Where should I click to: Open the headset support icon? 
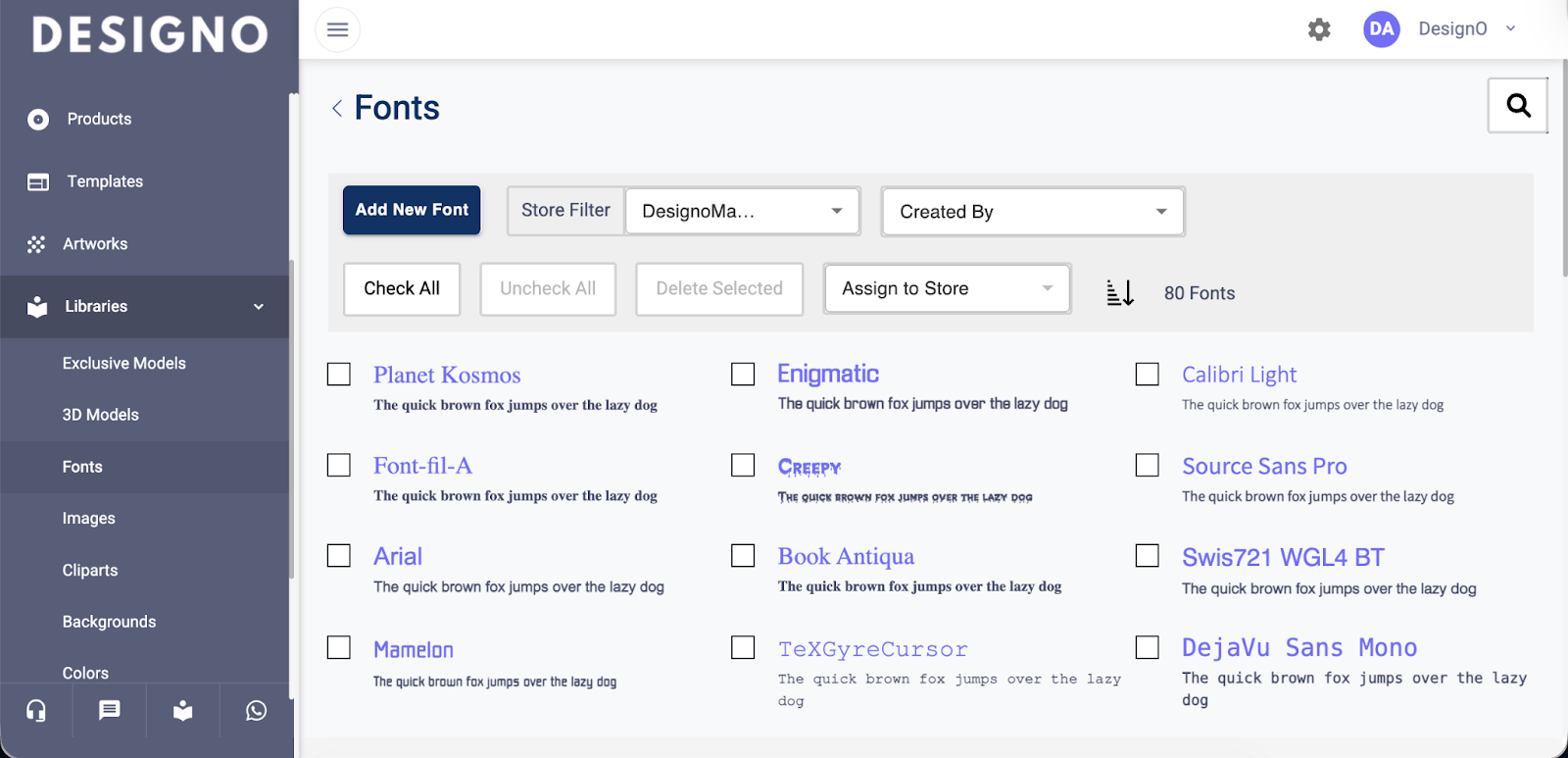[x=36, y=710]
